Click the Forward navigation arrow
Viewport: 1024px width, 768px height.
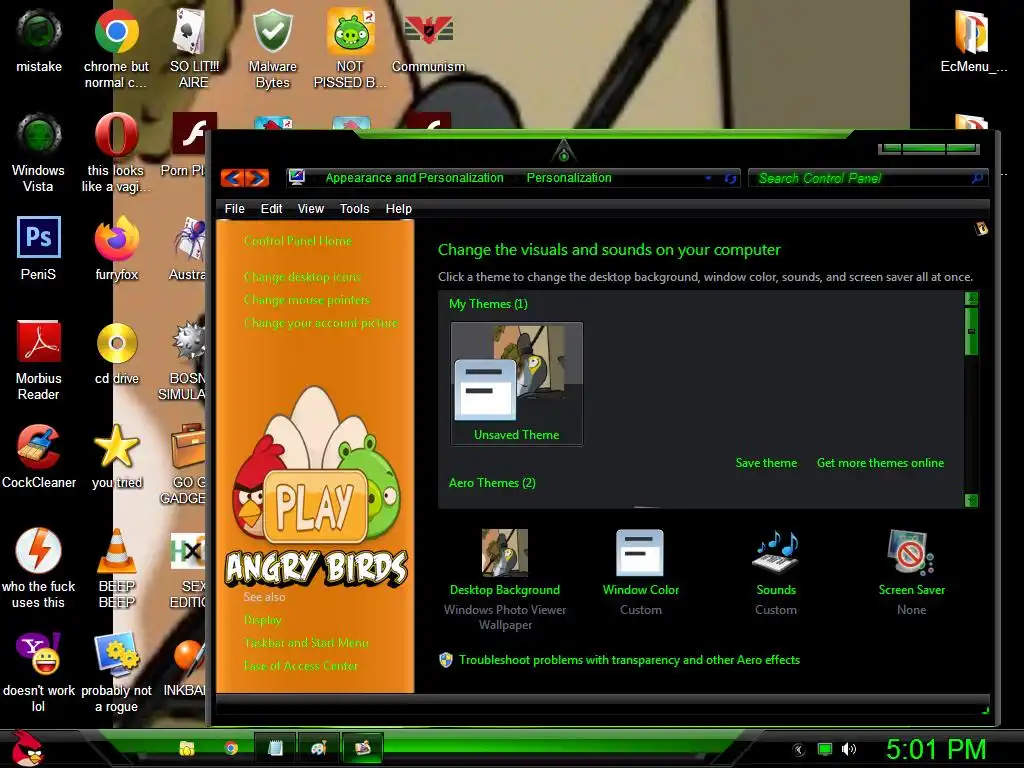tap(257, 178)
